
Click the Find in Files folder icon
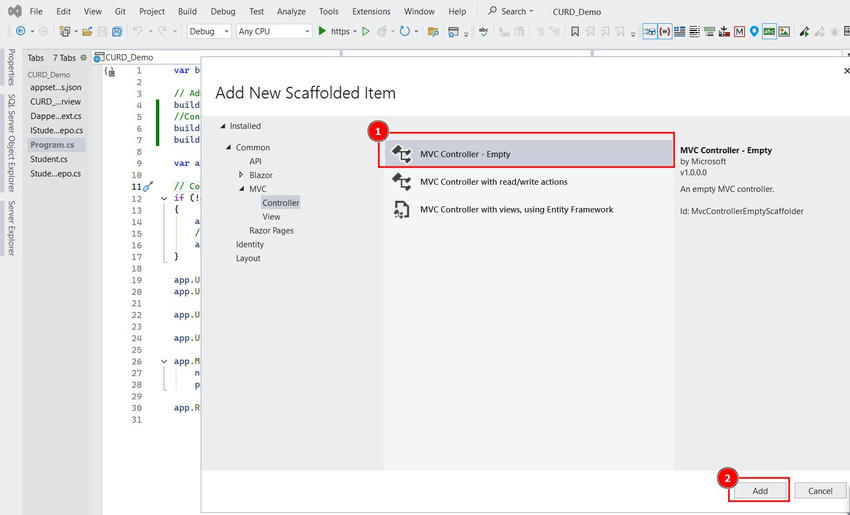pos(433,31)
